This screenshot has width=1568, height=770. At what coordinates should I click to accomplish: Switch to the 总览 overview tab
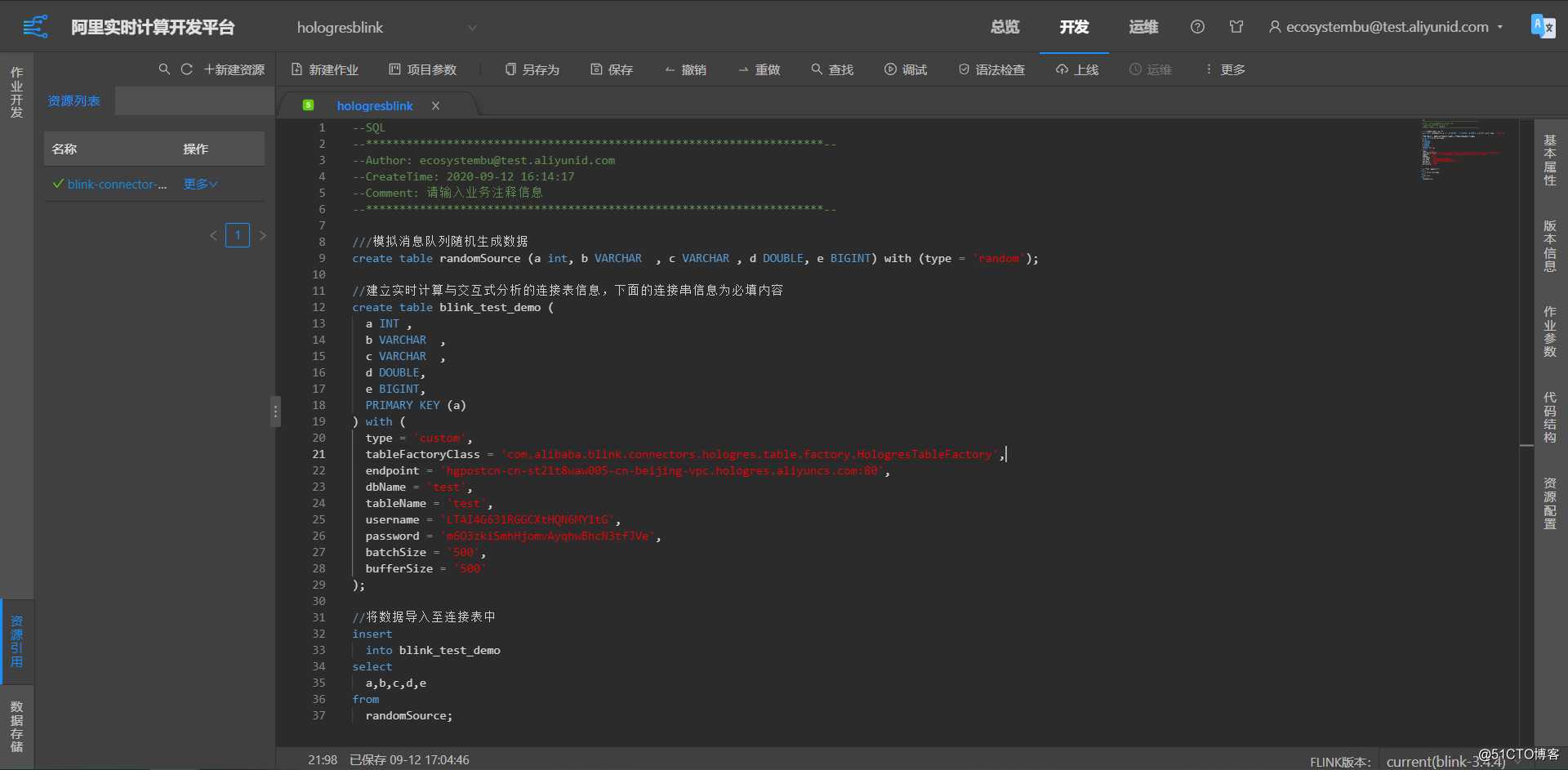(1004, 27)
